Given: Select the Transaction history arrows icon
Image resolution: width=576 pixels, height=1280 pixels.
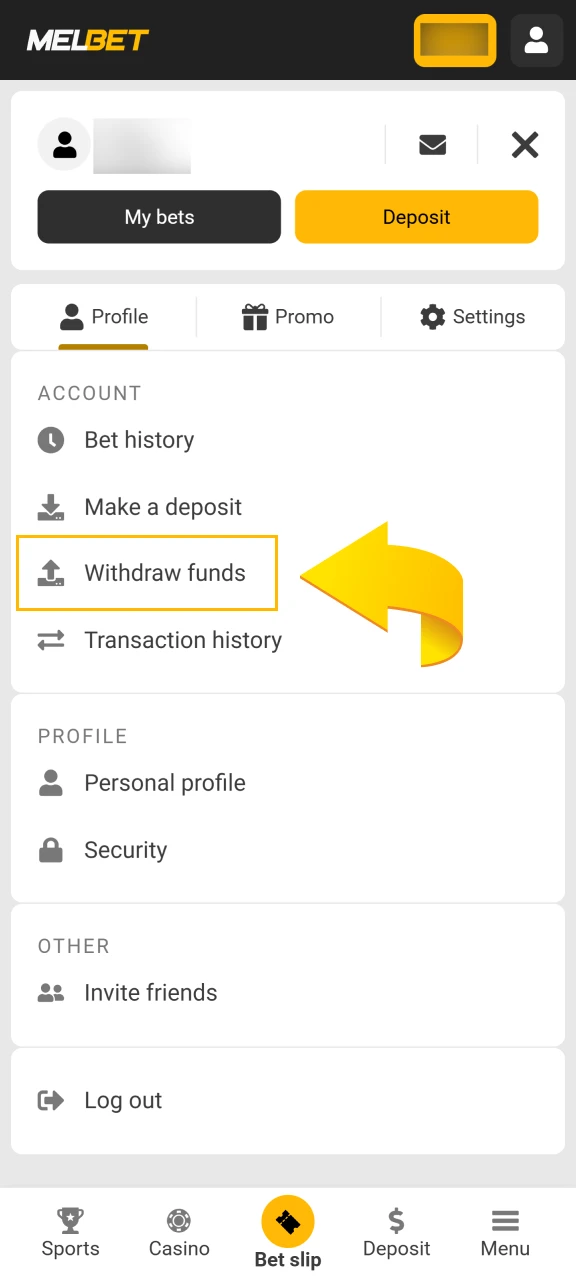Looking at the screenshot, I should pyautogui.click(x=51, y=640).
